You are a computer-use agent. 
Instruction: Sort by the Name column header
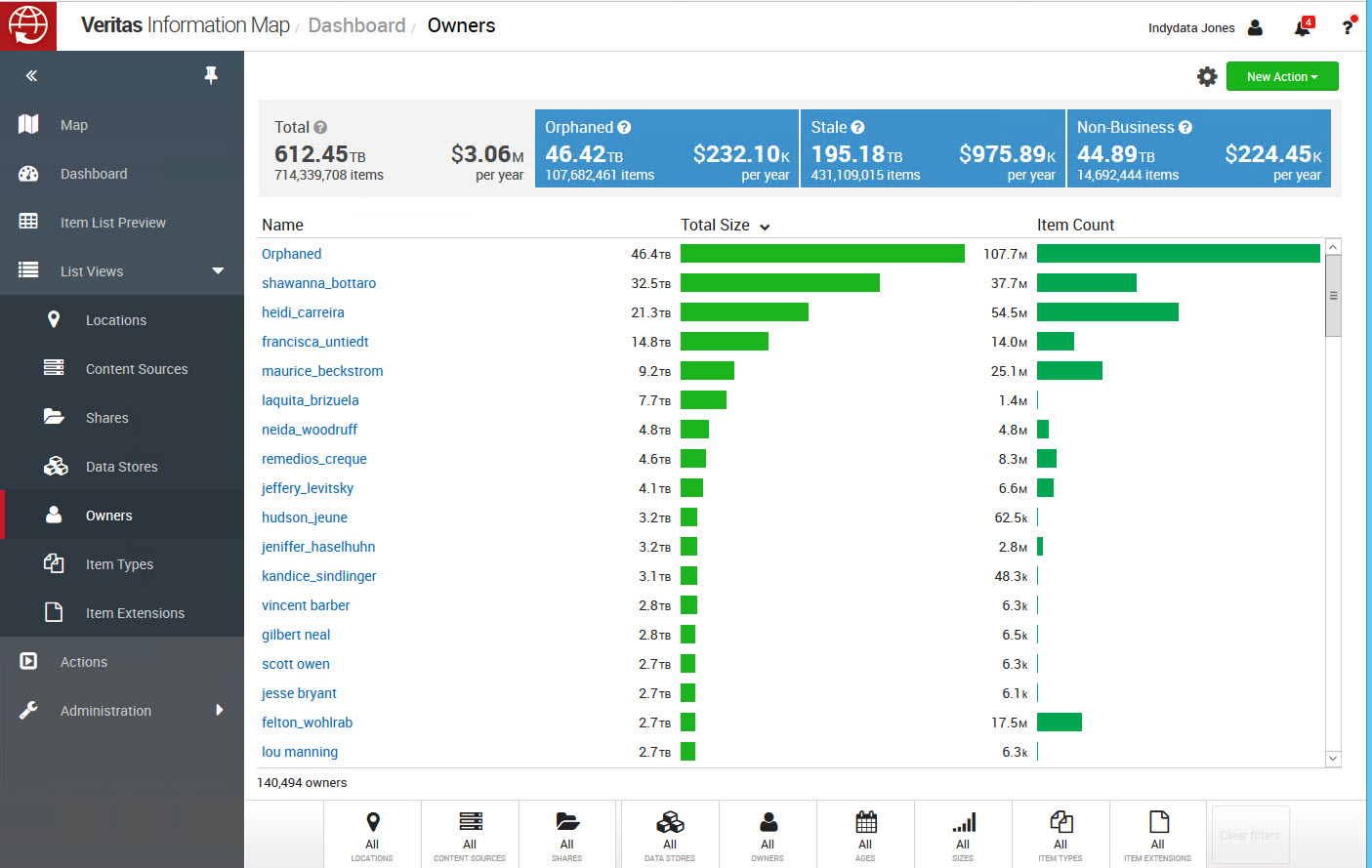point(282,225)
